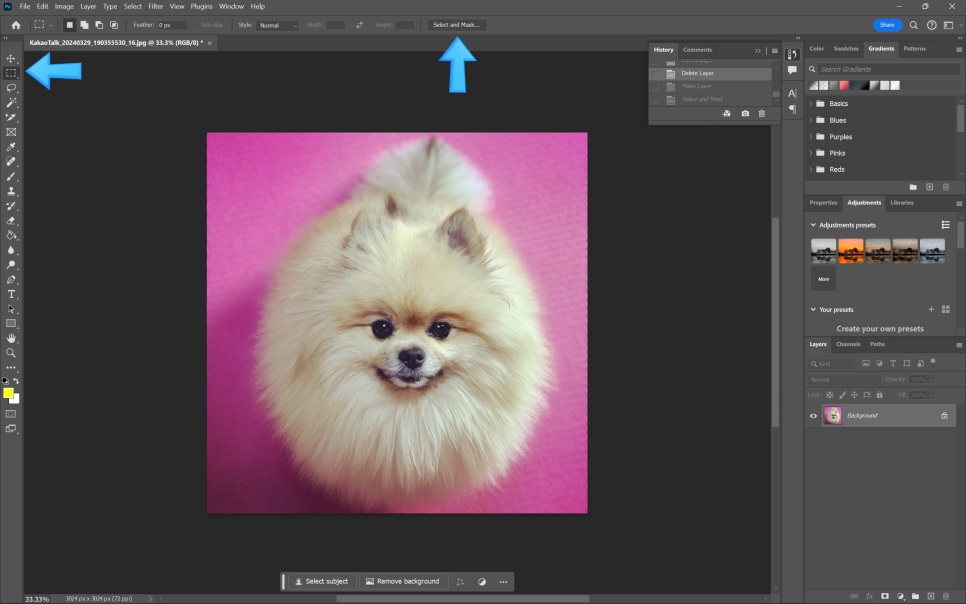
Task: Create a new gradient in Gradients panel
Action: [x=930, y=187]
